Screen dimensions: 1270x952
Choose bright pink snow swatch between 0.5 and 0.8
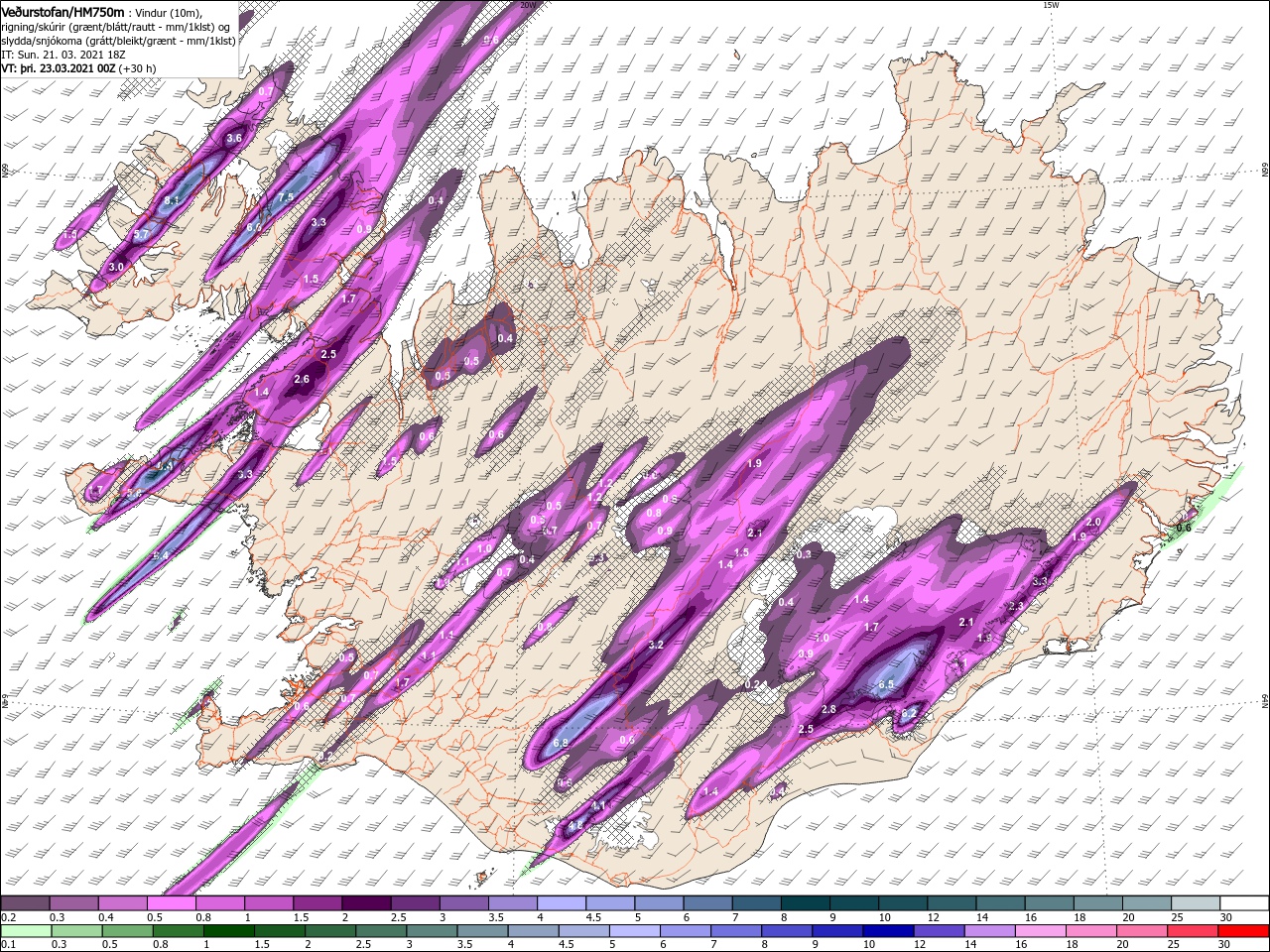(172, 902)
